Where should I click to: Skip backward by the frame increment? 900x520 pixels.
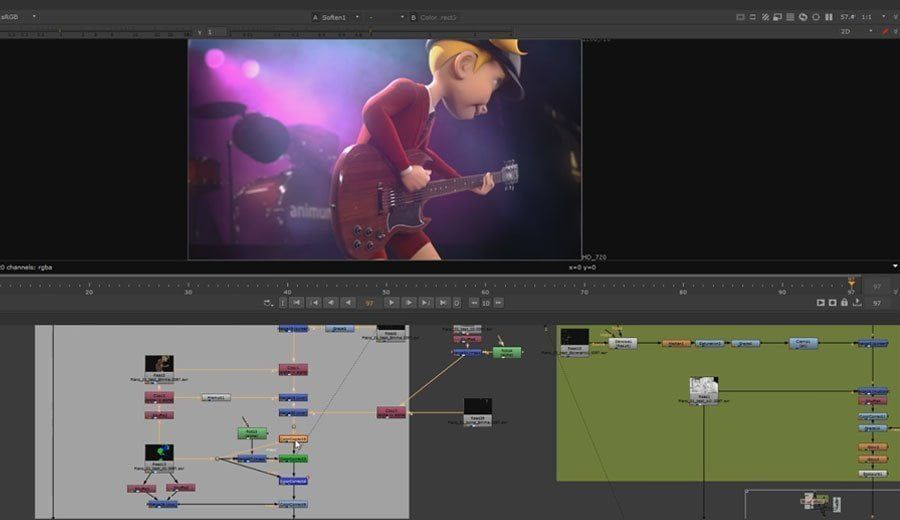coord(474,302)
